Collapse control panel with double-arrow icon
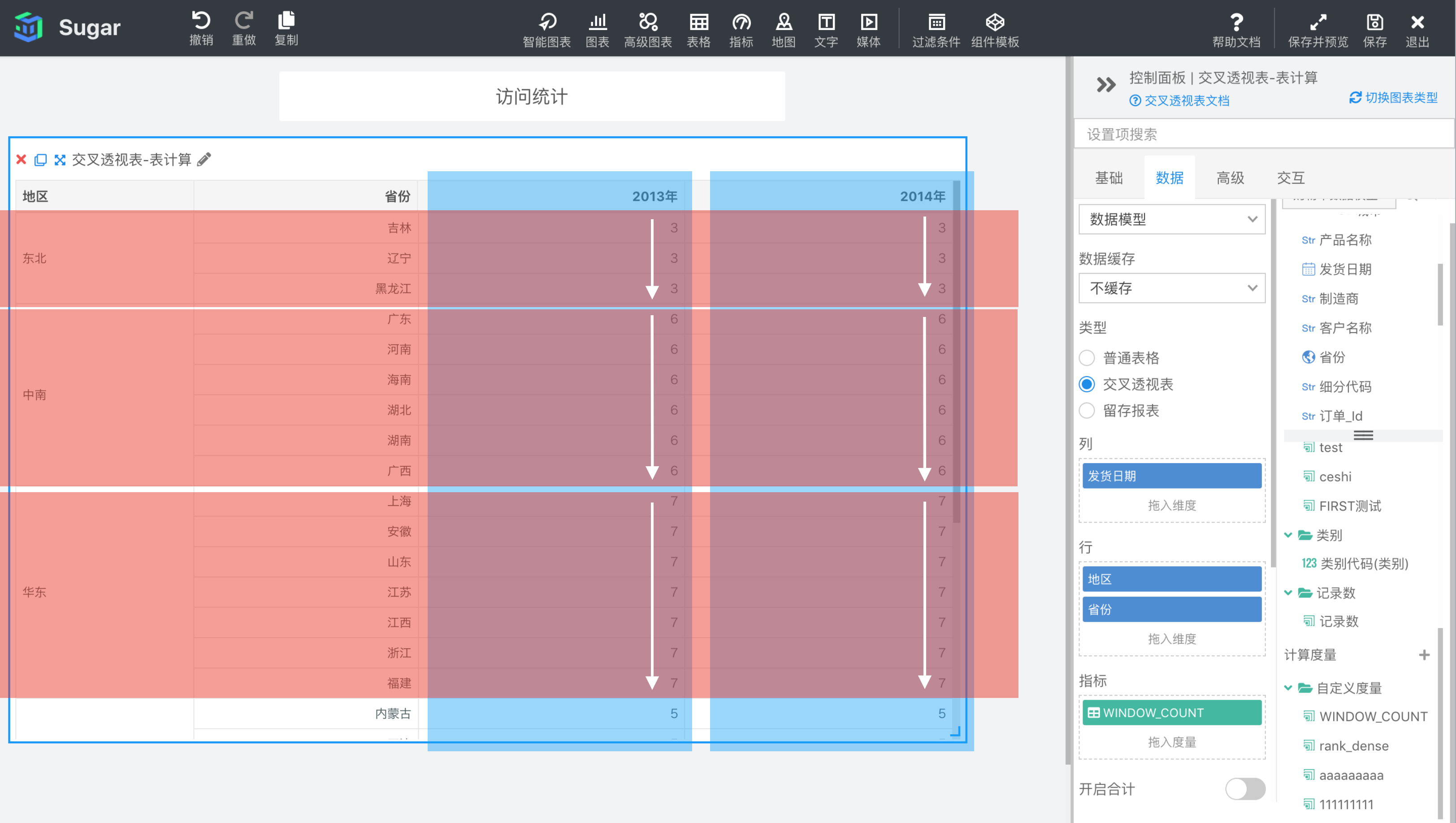The width and height of the screenshot is (1456, 823). click(1105, 85)
